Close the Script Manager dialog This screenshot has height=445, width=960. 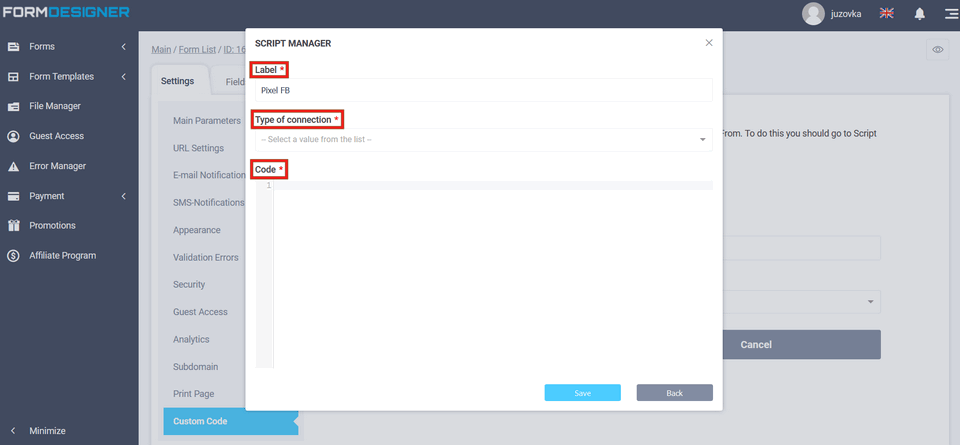[x=709, y=43]
